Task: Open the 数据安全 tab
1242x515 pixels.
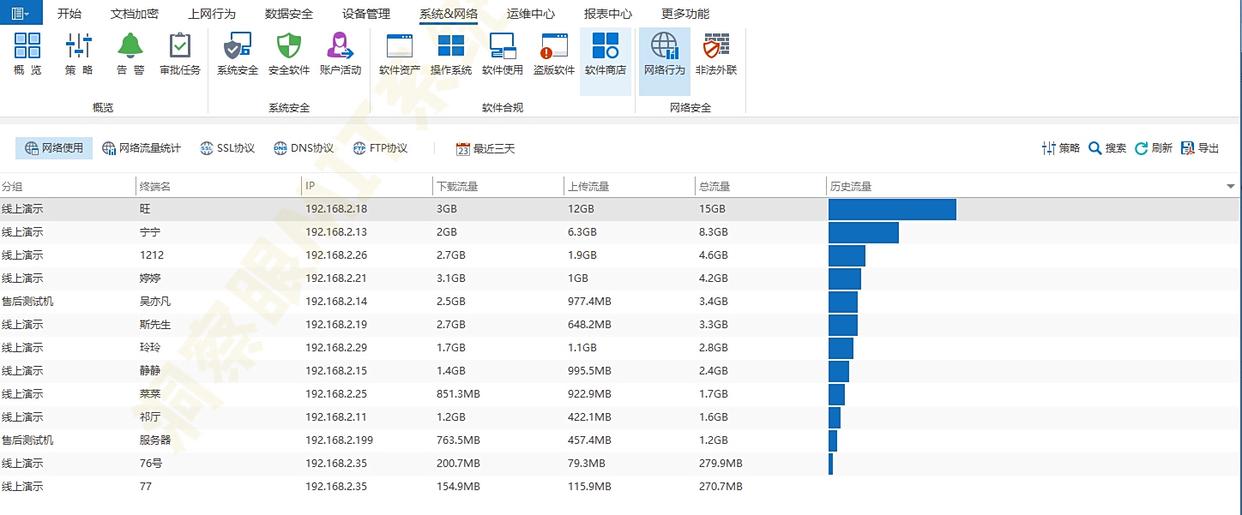Action: pos(289,13)
